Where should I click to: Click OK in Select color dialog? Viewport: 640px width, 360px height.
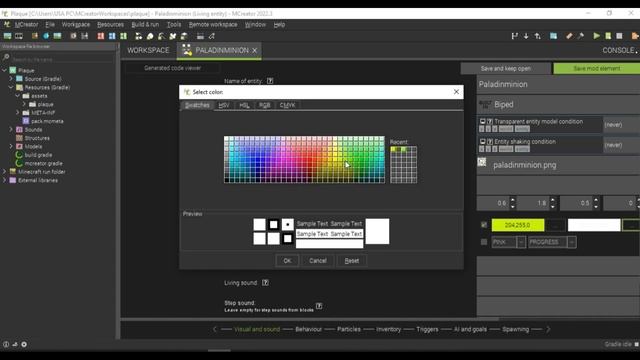click(x=287, y=261)
